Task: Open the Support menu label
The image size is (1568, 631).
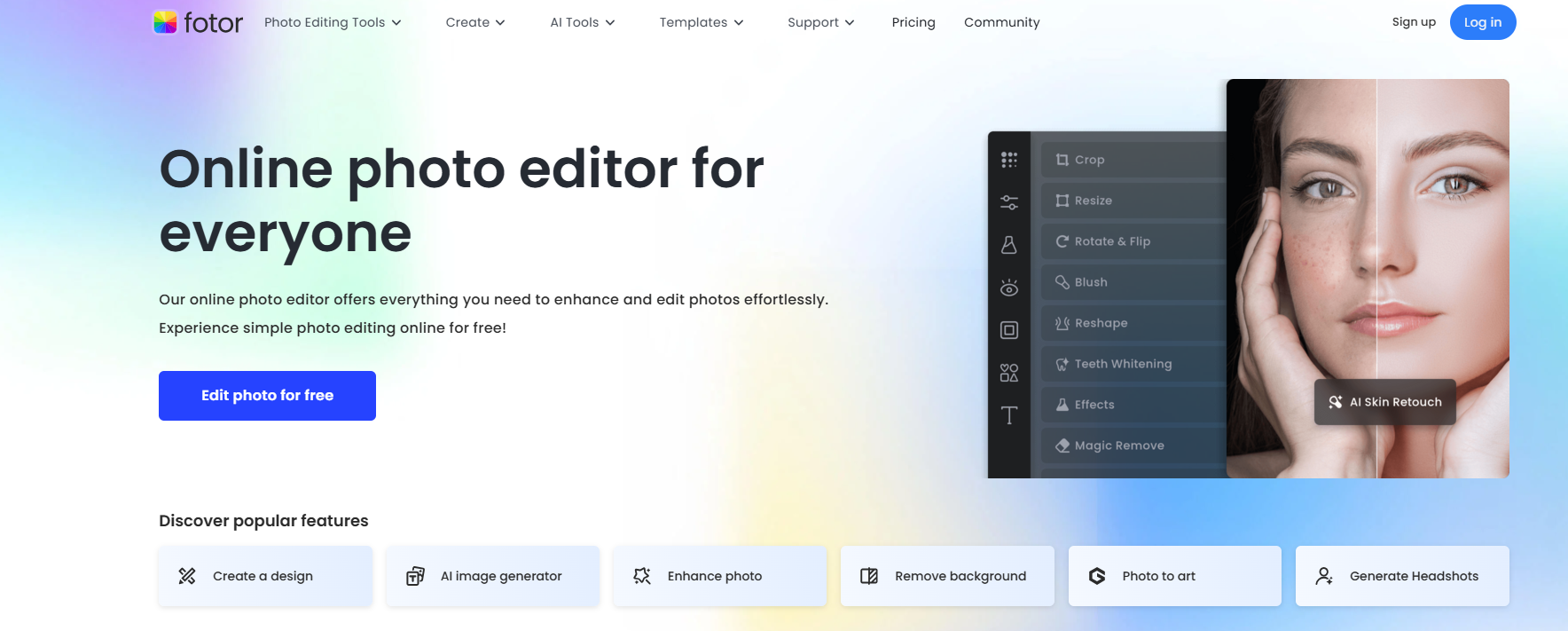Action: [x=813, y=22]
